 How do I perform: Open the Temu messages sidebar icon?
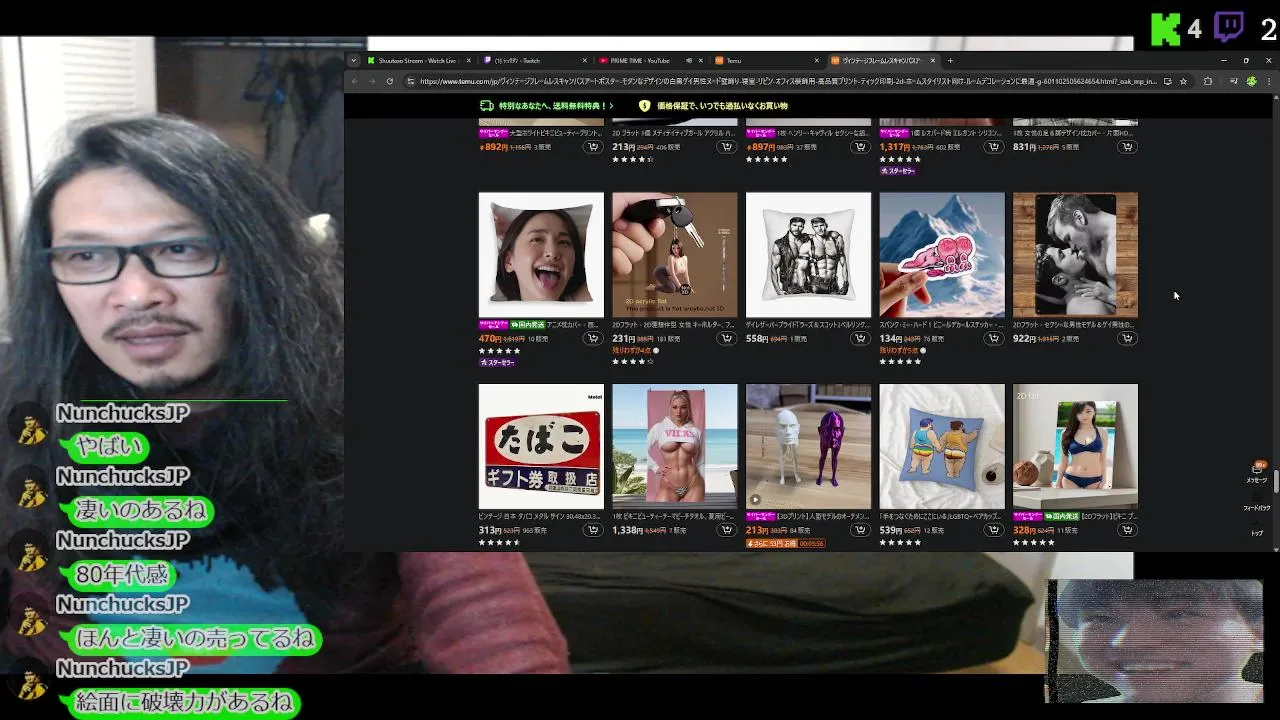coord(1257,473)
